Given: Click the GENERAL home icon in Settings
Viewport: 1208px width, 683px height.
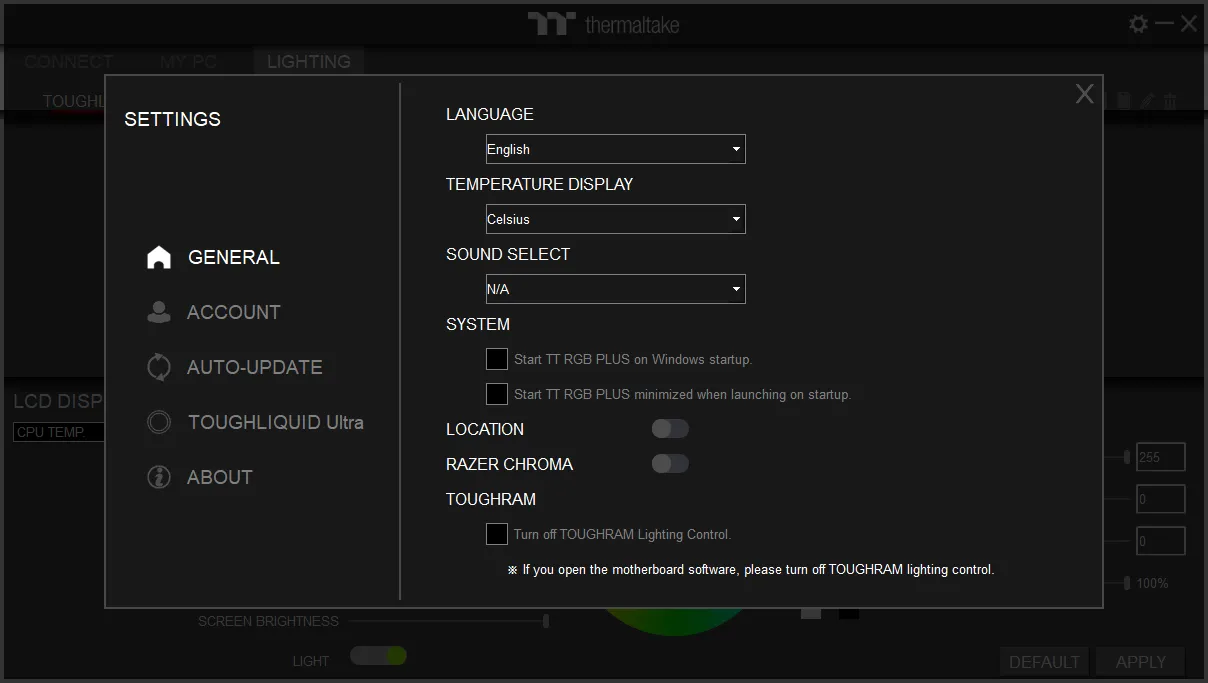Looking at the screenshot, I should point(159,257).
